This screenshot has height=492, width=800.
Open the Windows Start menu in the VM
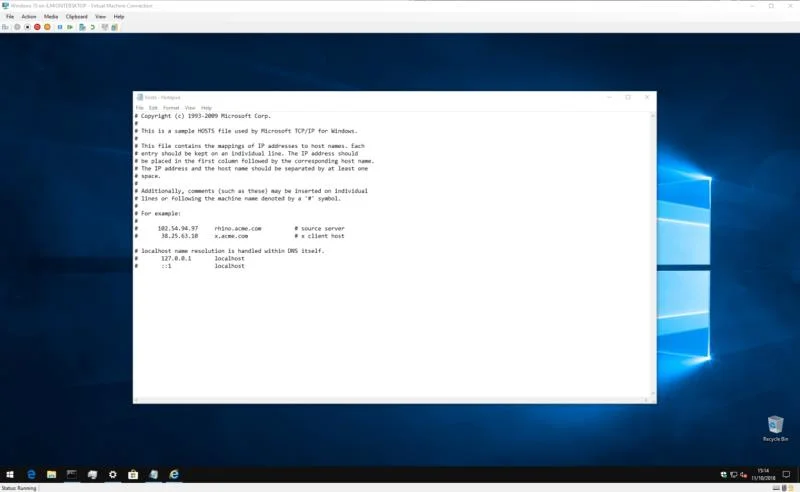tap(10, 475)
